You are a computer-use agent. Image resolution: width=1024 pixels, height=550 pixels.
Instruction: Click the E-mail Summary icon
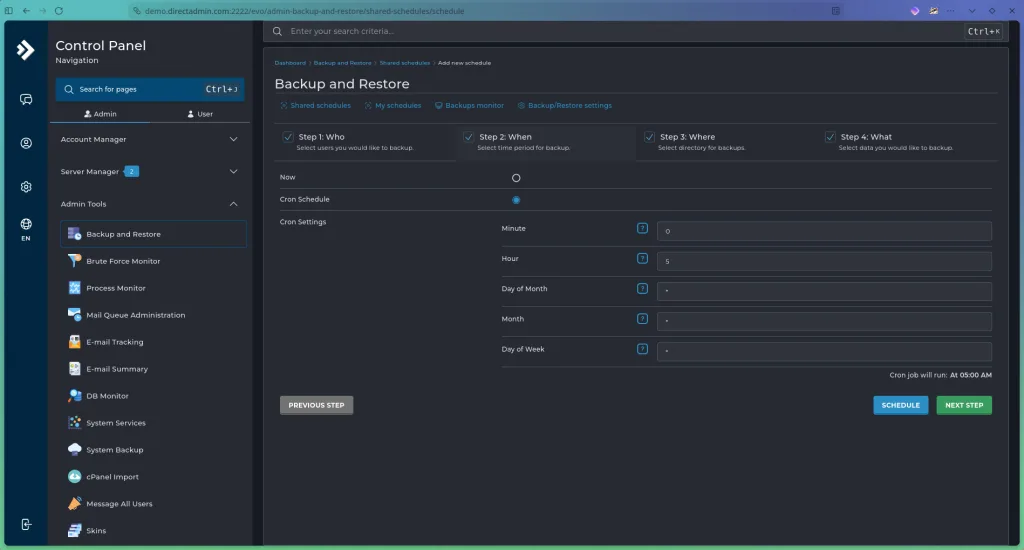pos(74,369)
